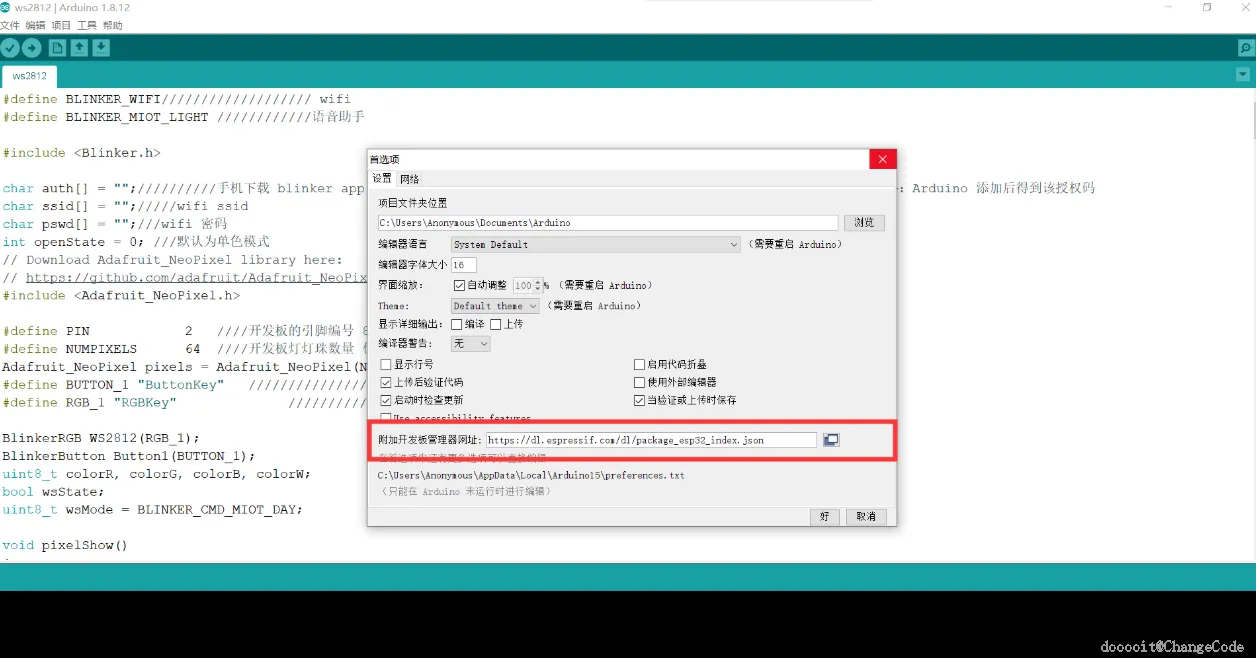This screenshot has height=658, width=1256.
Task: Click the icon button beside the boards manager URL
Action: (831, 440)
